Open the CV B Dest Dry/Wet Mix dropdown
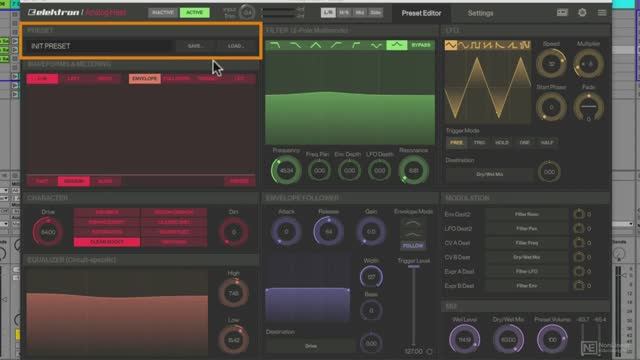The width and height of the screenshot is (640, 360). pos(527,257)
